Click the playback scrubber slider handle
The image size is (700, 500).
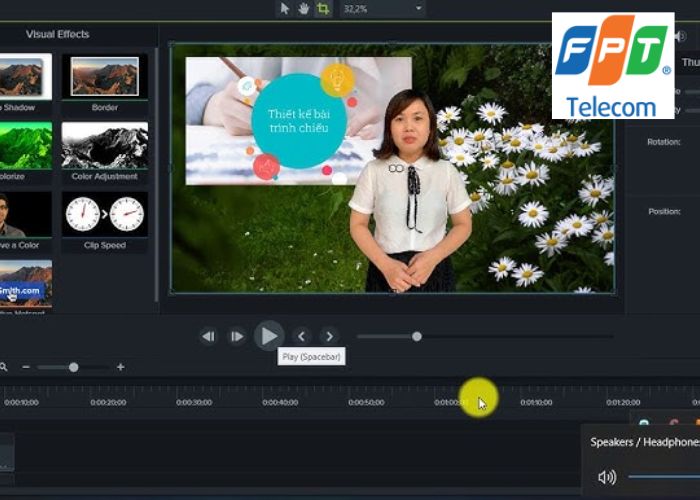click(x=417, y=336)
